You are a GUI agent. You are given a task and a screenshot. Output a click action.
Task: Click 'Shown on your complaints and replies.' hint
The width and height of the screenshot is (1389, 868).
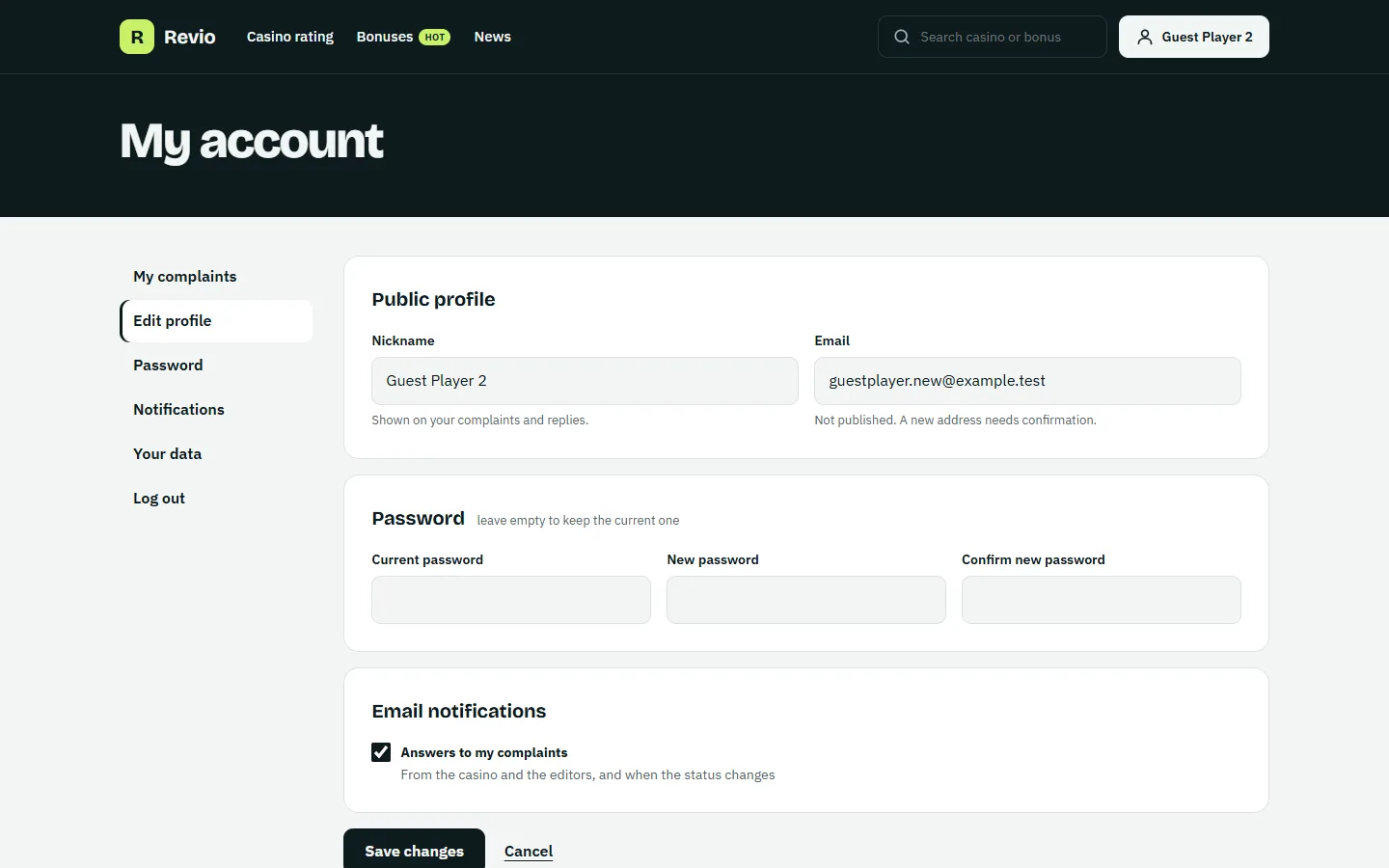coord(480,420)
